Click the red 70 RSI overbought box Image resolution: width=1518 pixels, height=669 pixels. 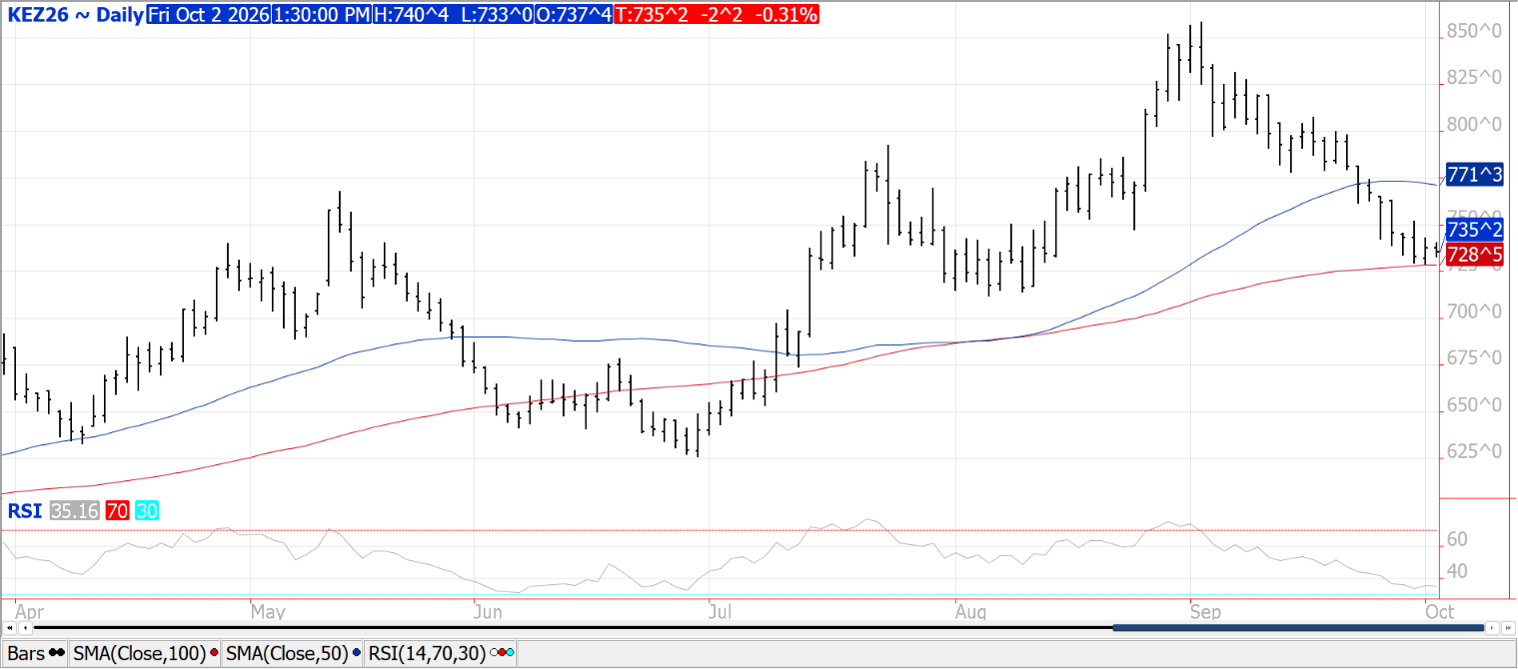point(117,511)
